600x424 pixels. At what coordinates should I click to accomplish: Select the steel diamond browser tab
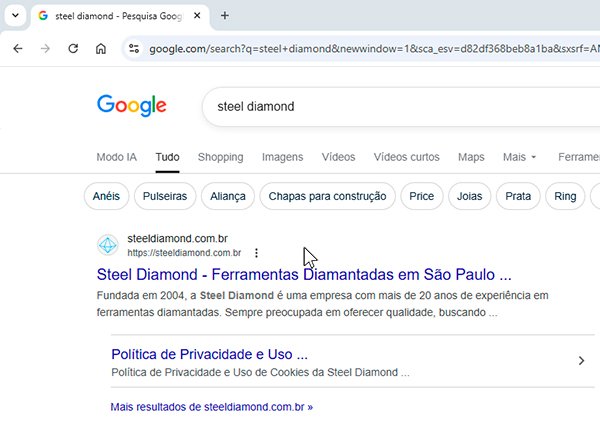[119, 16]
